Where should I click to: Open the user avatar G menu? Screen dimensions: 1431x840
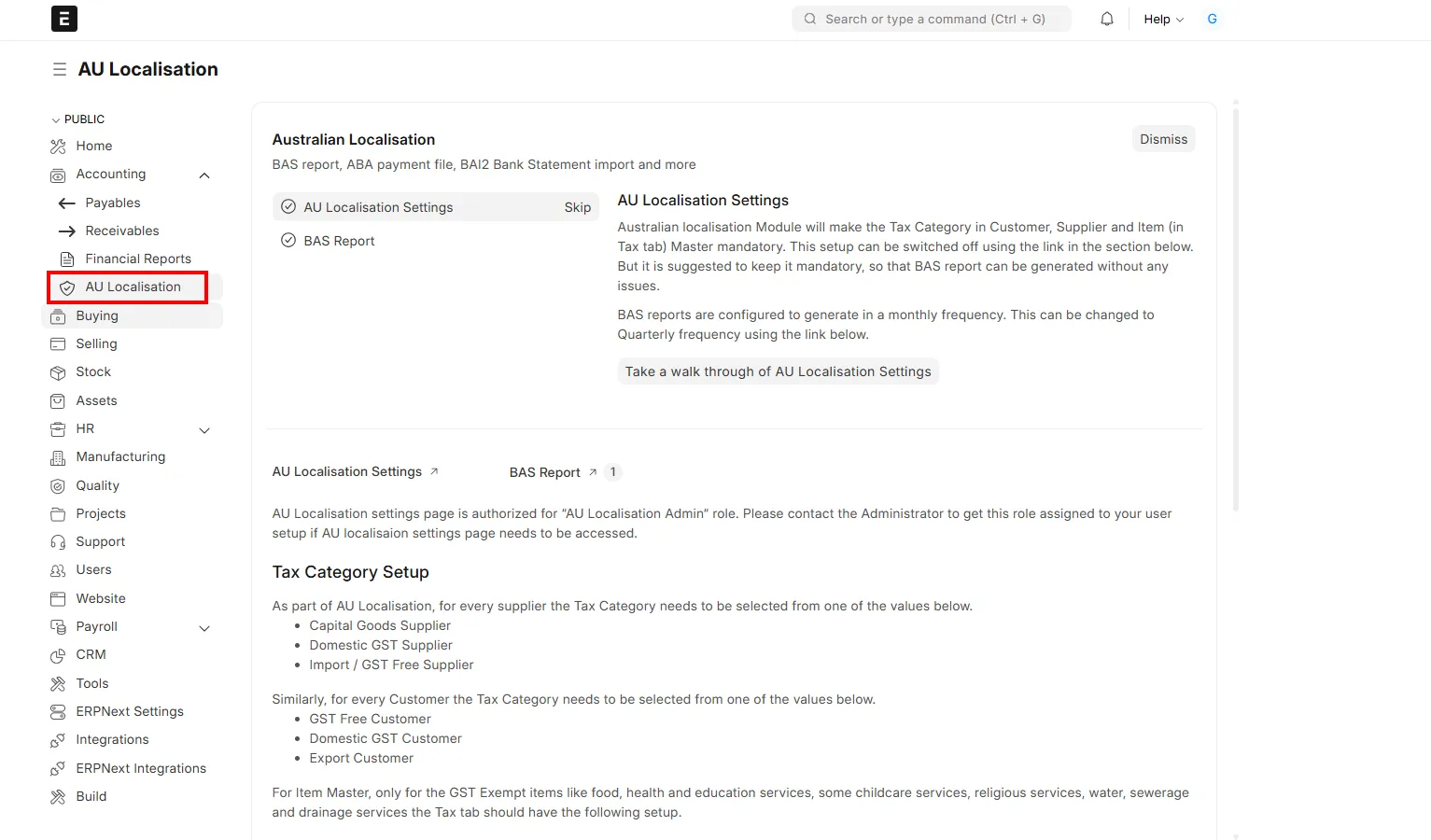pos(1212,19)
